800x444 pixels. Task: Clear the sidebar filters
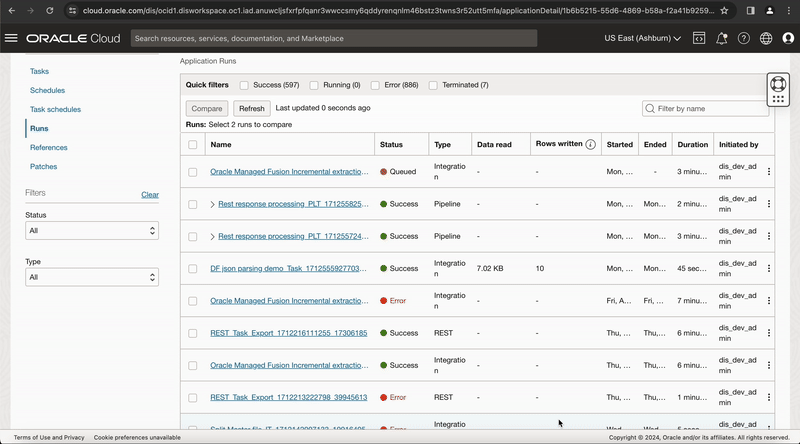[x=150, y=194]
